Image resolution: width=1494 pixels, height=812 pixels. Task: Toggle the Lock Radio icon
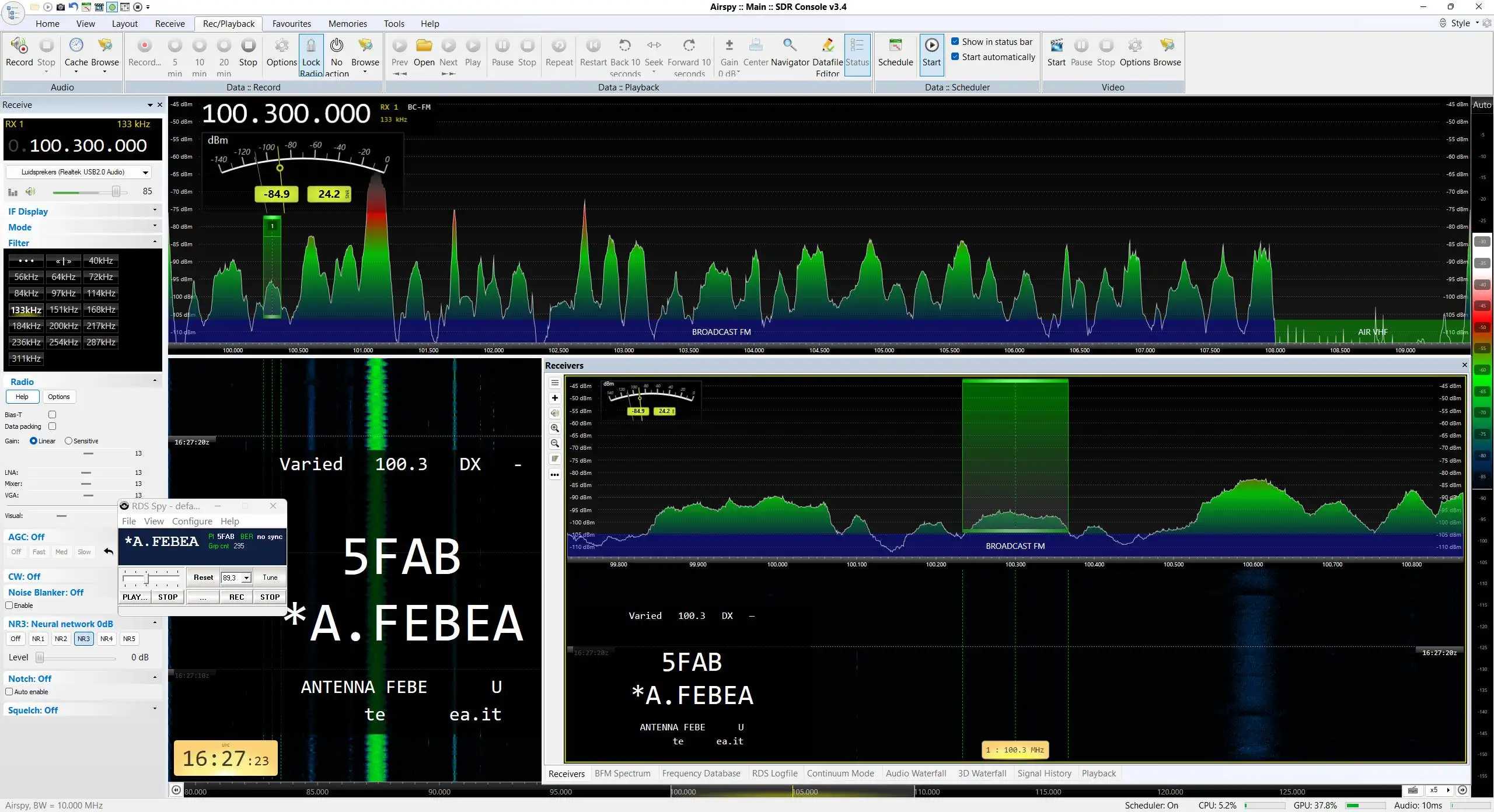coord(311,45)
